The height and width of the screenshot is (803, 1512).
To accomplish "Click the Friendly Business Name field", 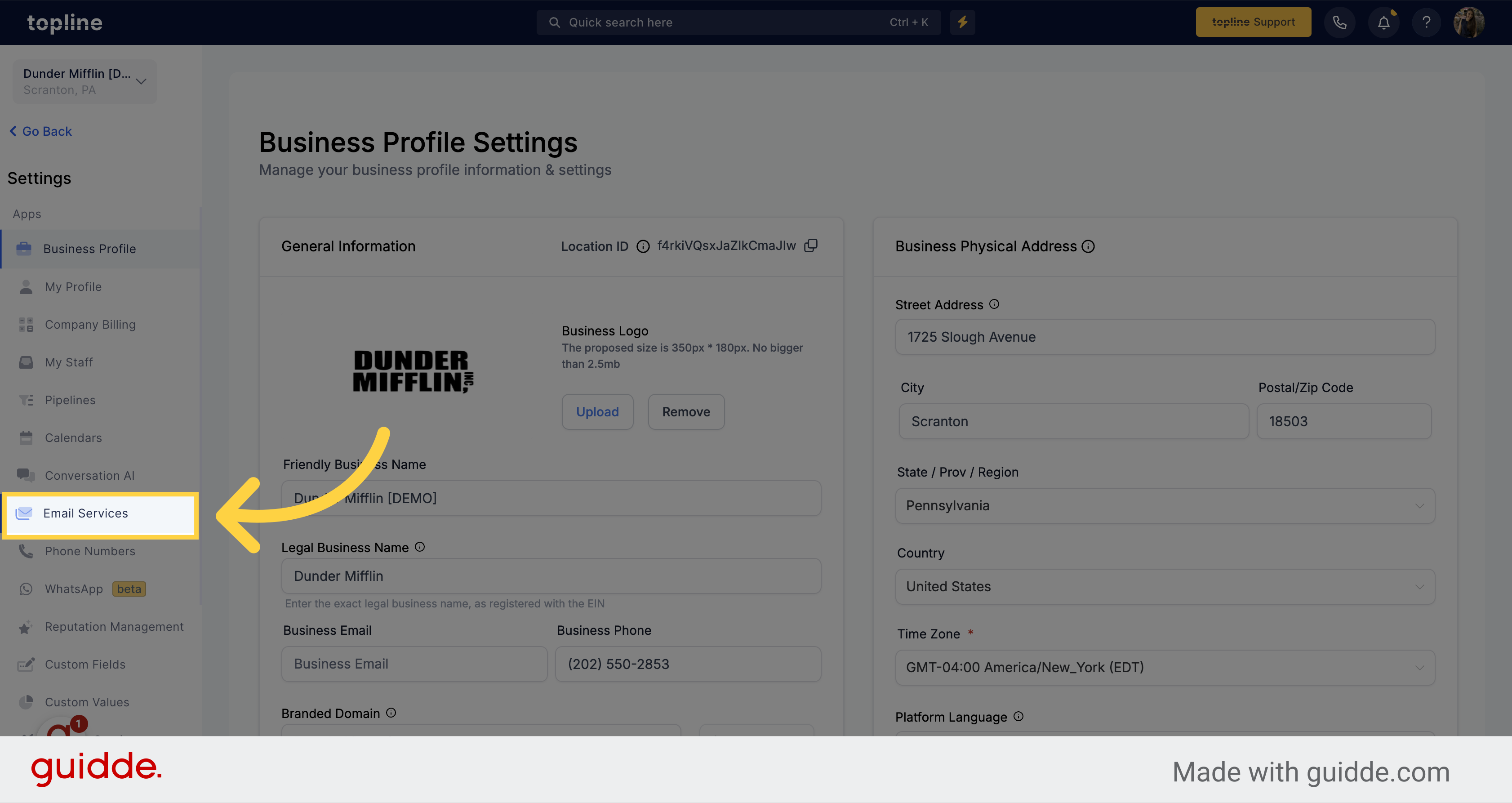I will 551,498.
